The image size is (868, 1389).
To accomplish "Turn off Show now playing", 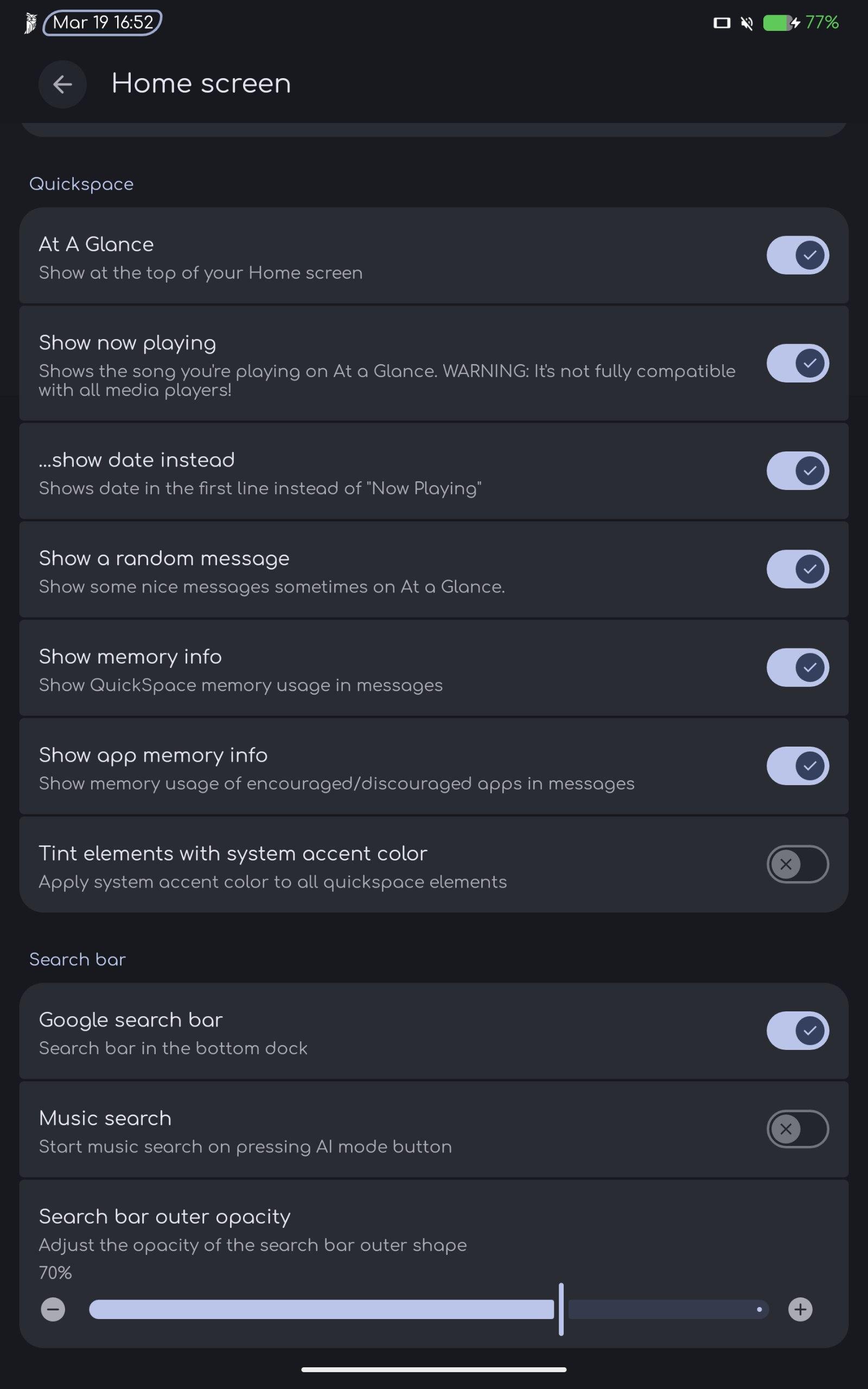I will pyautogui.click(x=797, y=363).
